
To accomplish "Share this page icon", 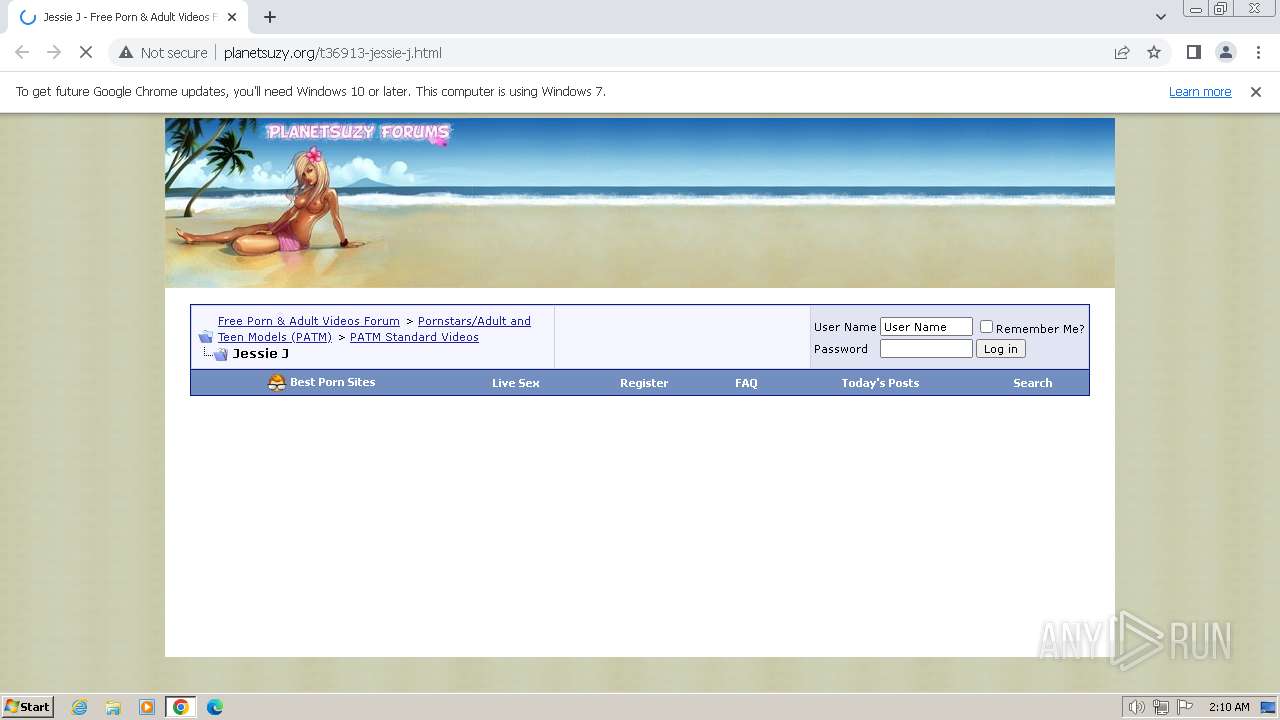I will tap(1122, 53).
